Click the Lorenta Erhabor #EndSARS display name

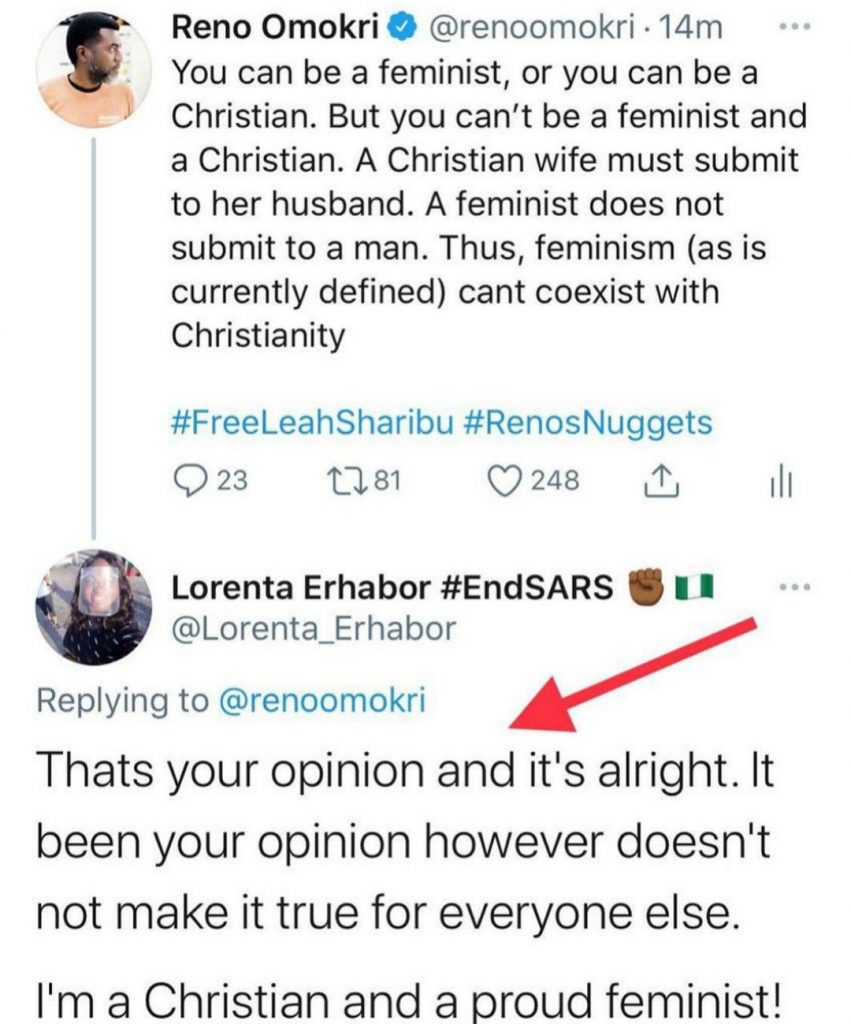point(393,587)
